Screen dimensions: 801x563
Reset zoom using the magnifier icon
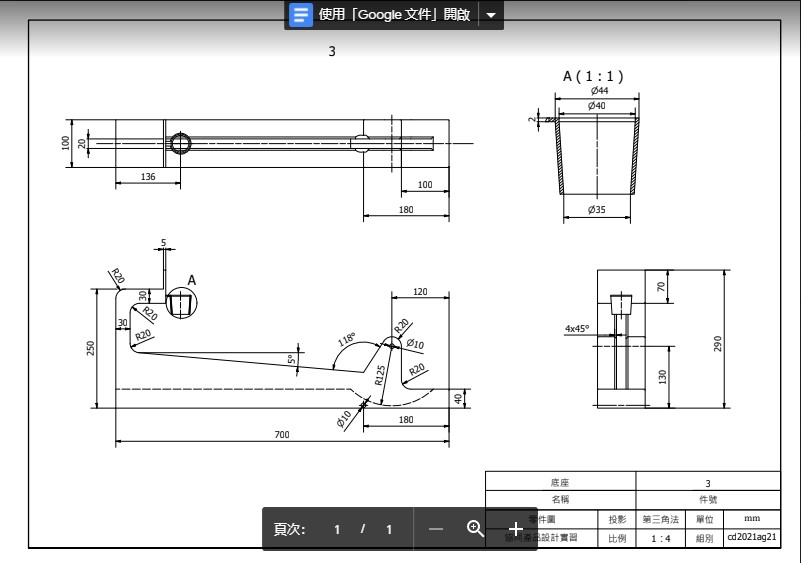click(x=476, y=529)
